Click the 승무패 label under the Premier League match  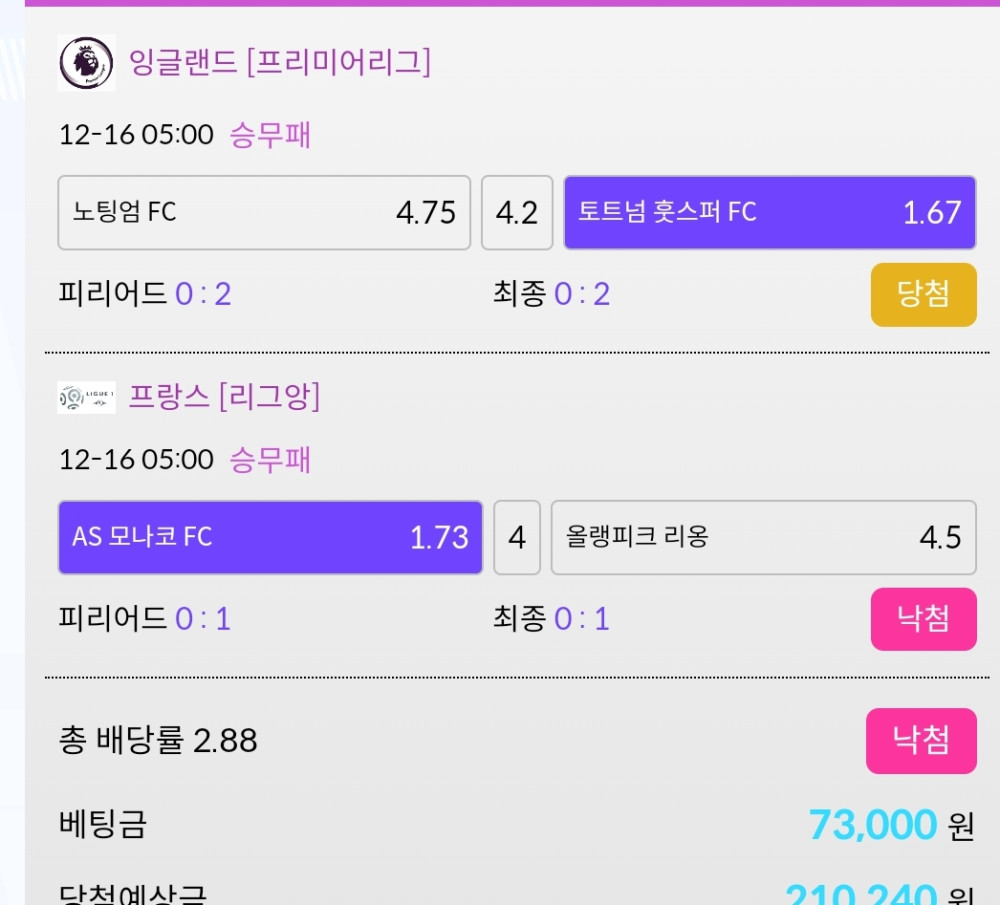(x=270, y=135)
